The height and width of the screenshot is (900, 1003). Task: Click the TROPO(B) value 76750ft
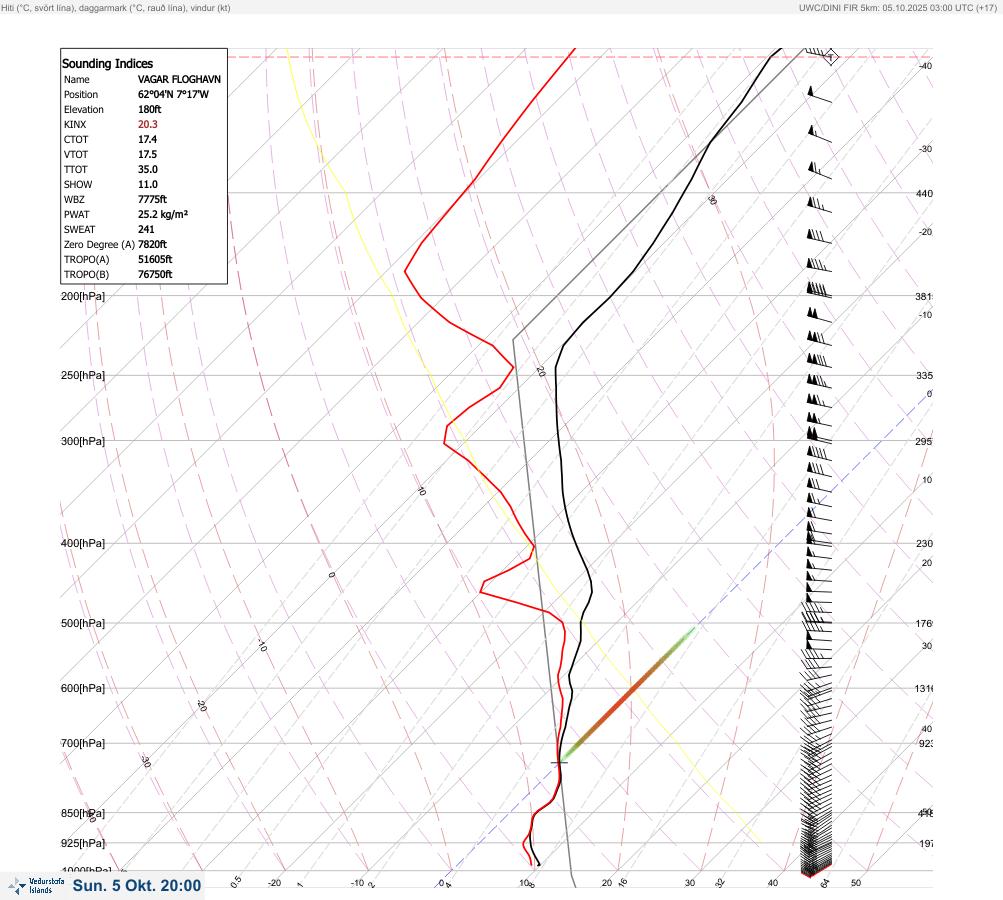pos(155,274)
